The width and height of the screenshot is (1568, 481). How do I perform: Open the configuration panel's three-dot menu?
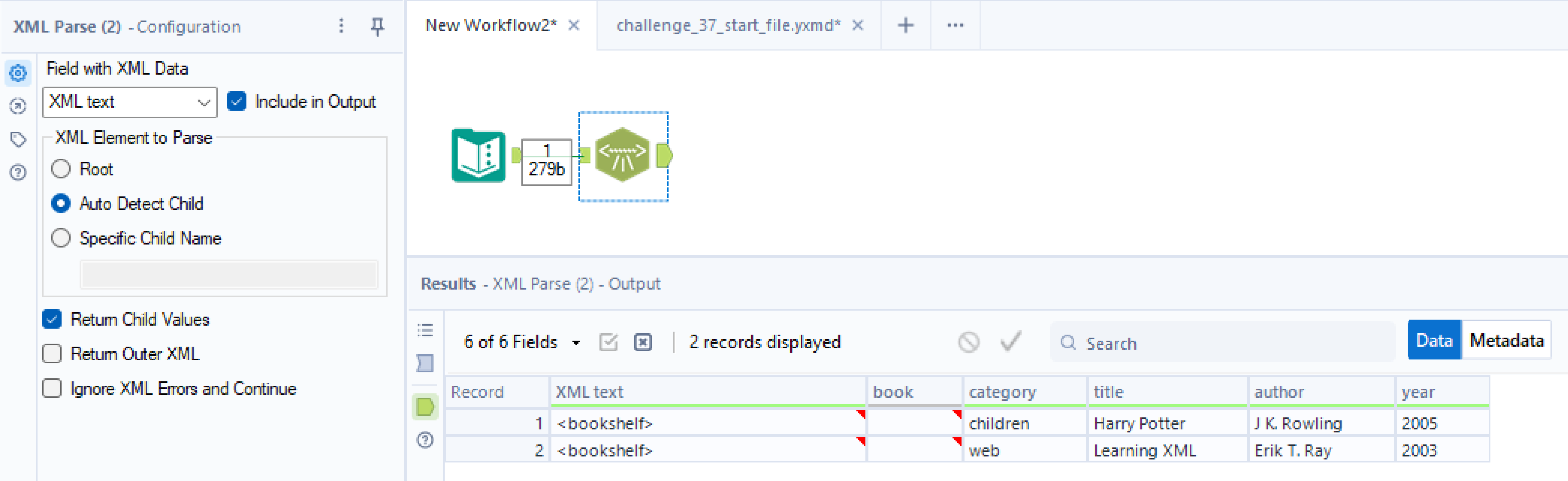click(341, 26)
